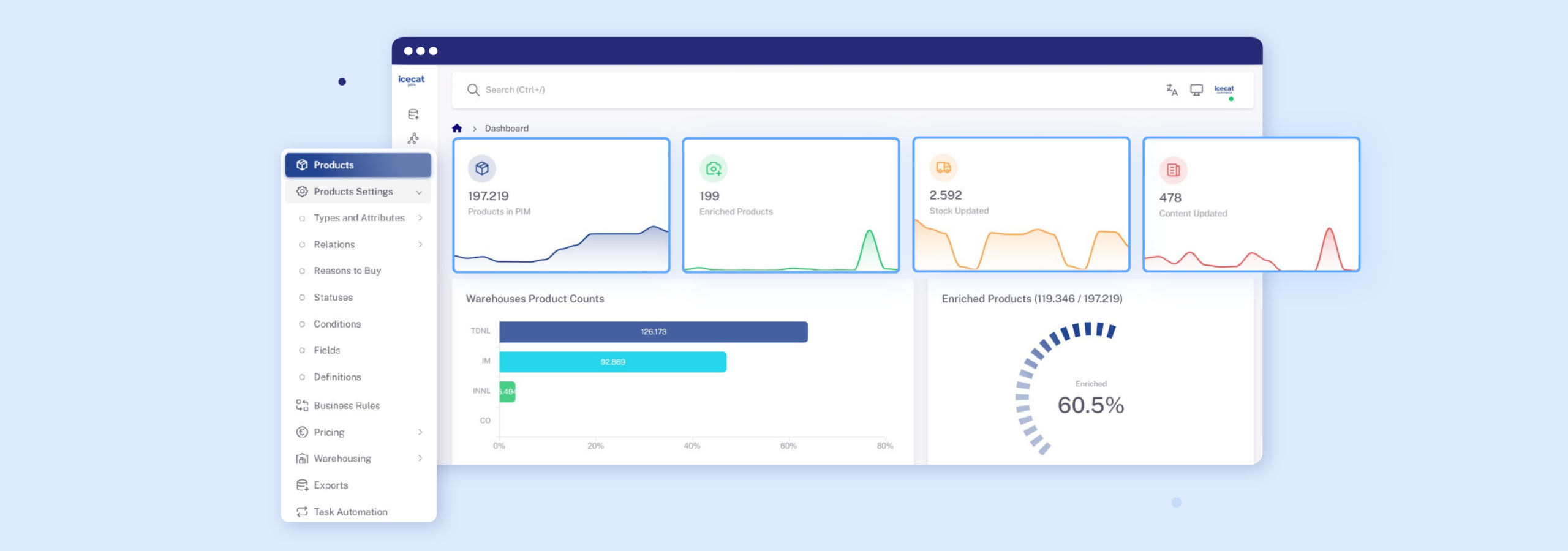Click the document icon on Content Updated card
Viewport: 1568px width, 551px height.
click(1173, 170)
